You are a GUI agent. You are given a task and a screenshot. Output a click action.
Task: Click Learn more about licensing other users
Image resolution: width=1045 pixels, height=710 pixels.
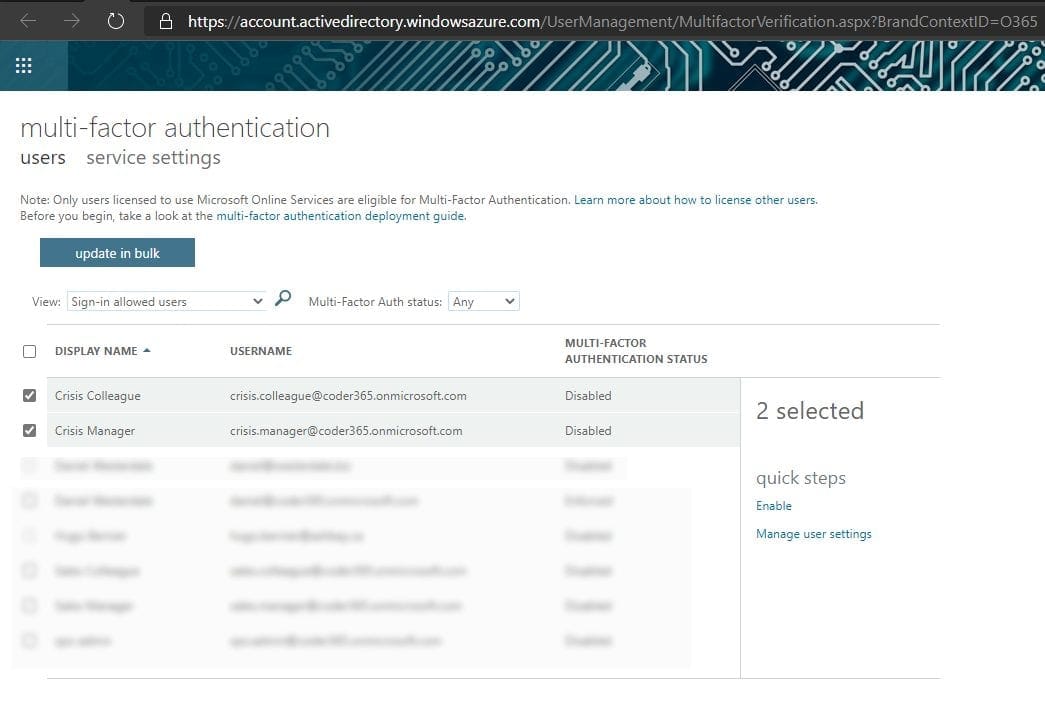pyautogui.click(x=695, y=200)
